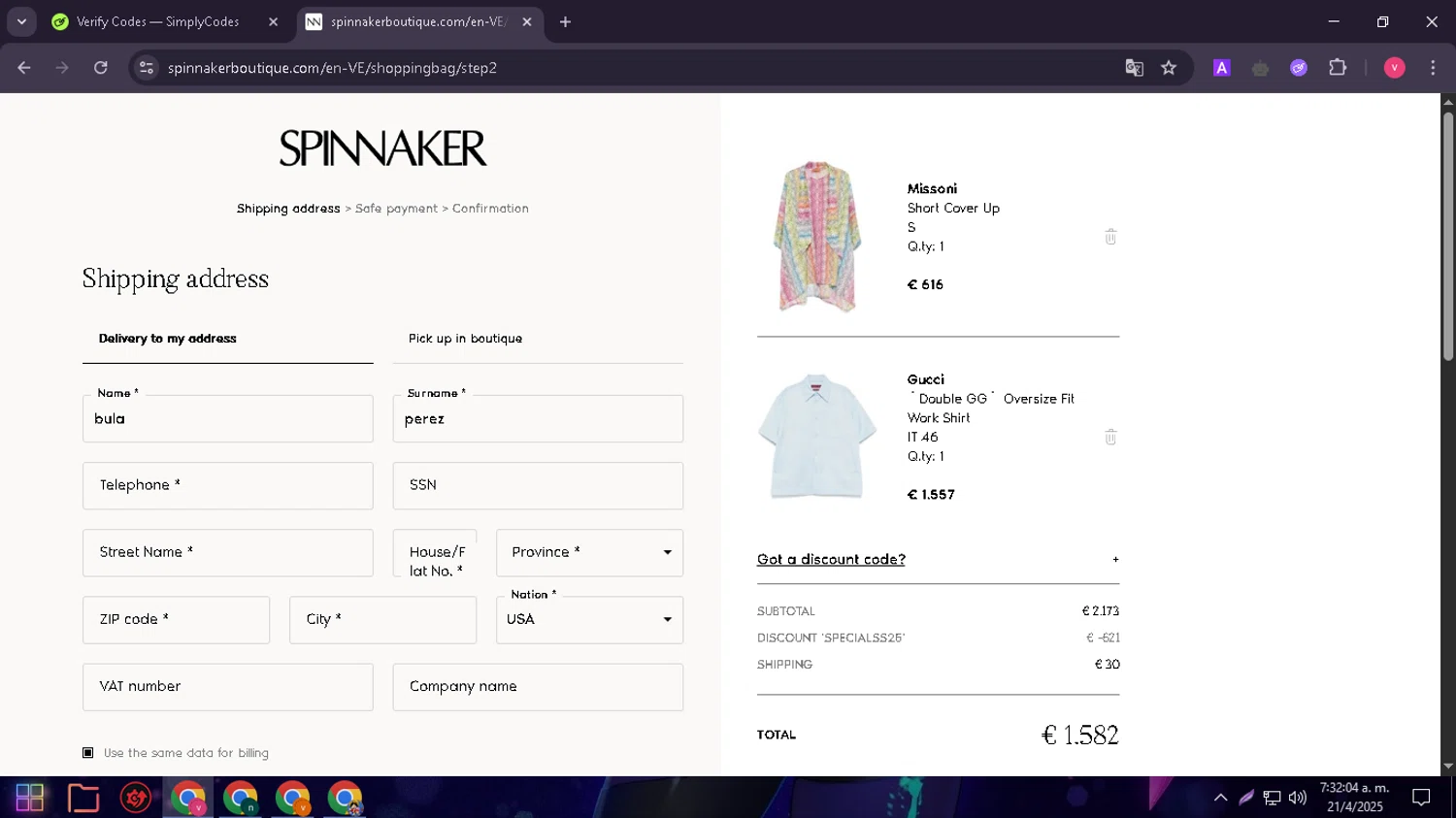1456x818 pixels.
Task: Click the Got a discount code link
Action: coord(831,560)
